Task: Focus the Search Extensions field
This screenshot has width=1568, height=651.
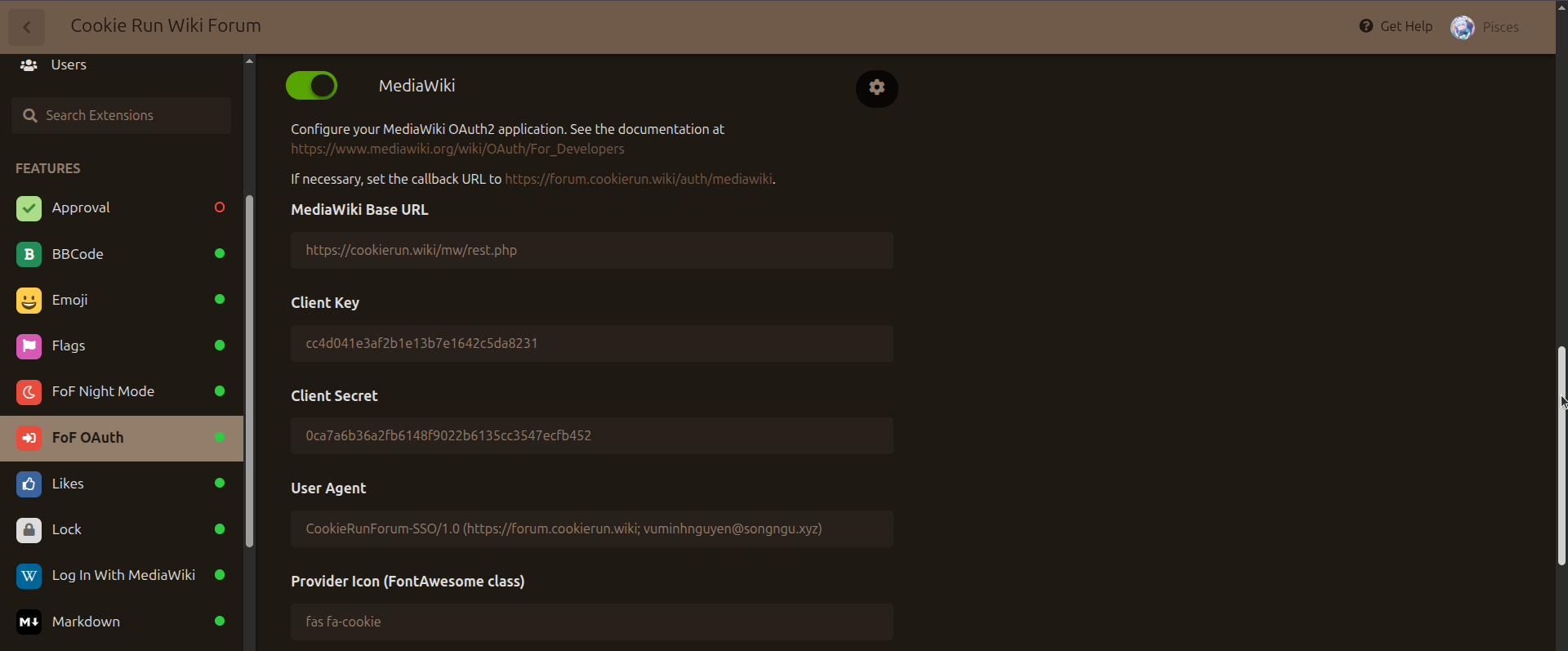Action: click(122, 115)
